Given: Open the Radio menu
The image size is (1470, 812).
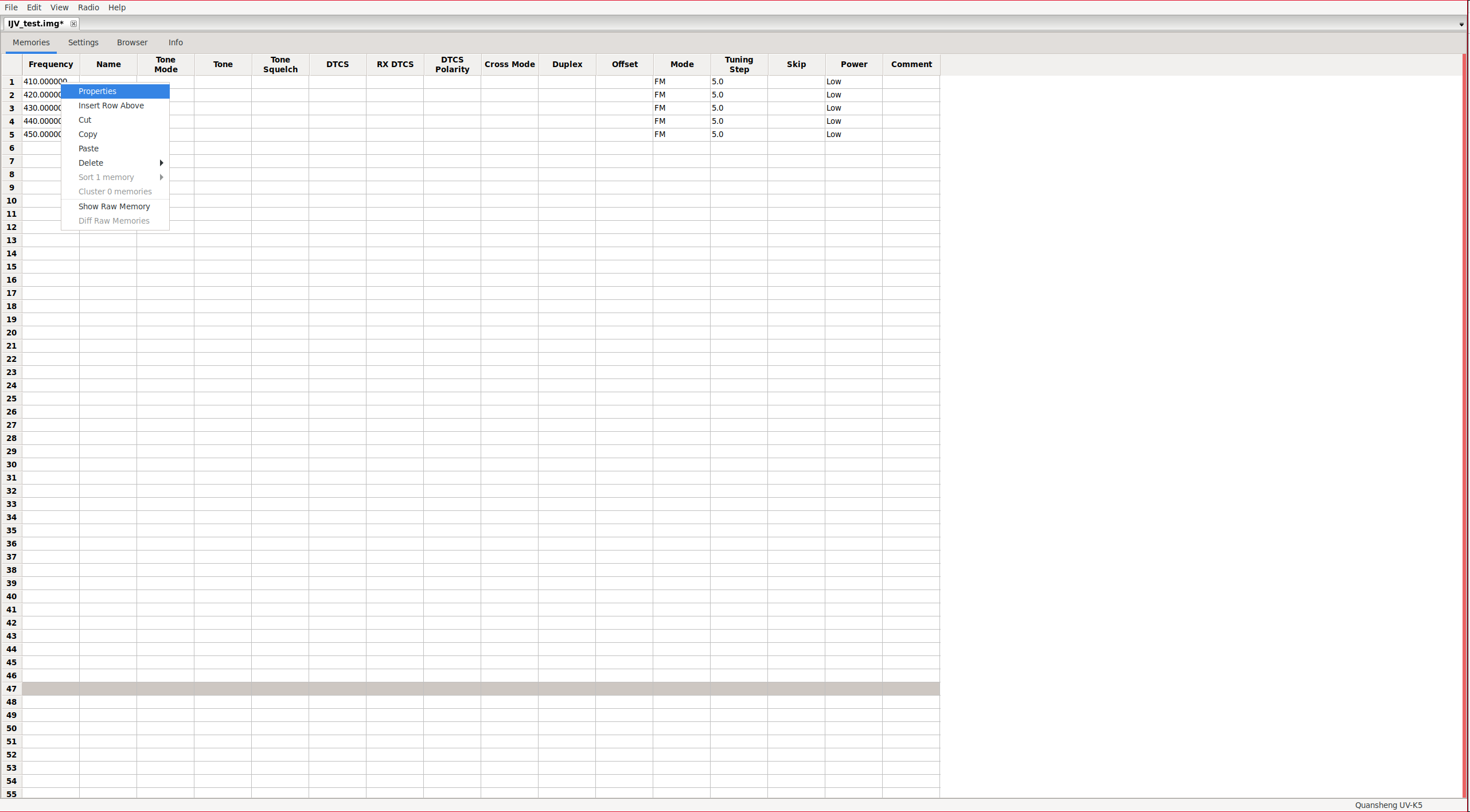Looking at the screenshot, I should tap(88, 7).
